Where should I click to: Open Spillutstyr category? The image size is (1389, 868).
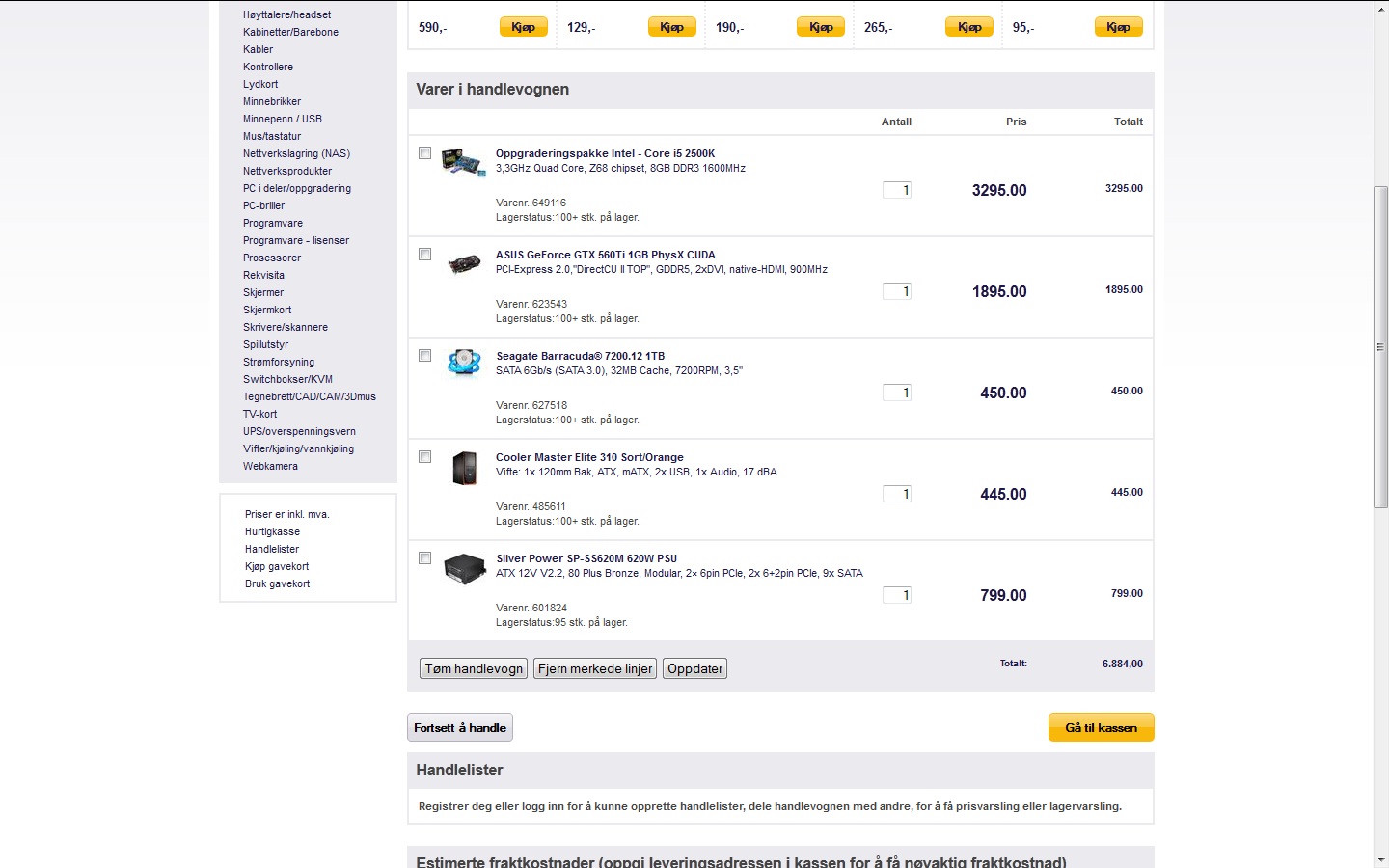point(265,344)
